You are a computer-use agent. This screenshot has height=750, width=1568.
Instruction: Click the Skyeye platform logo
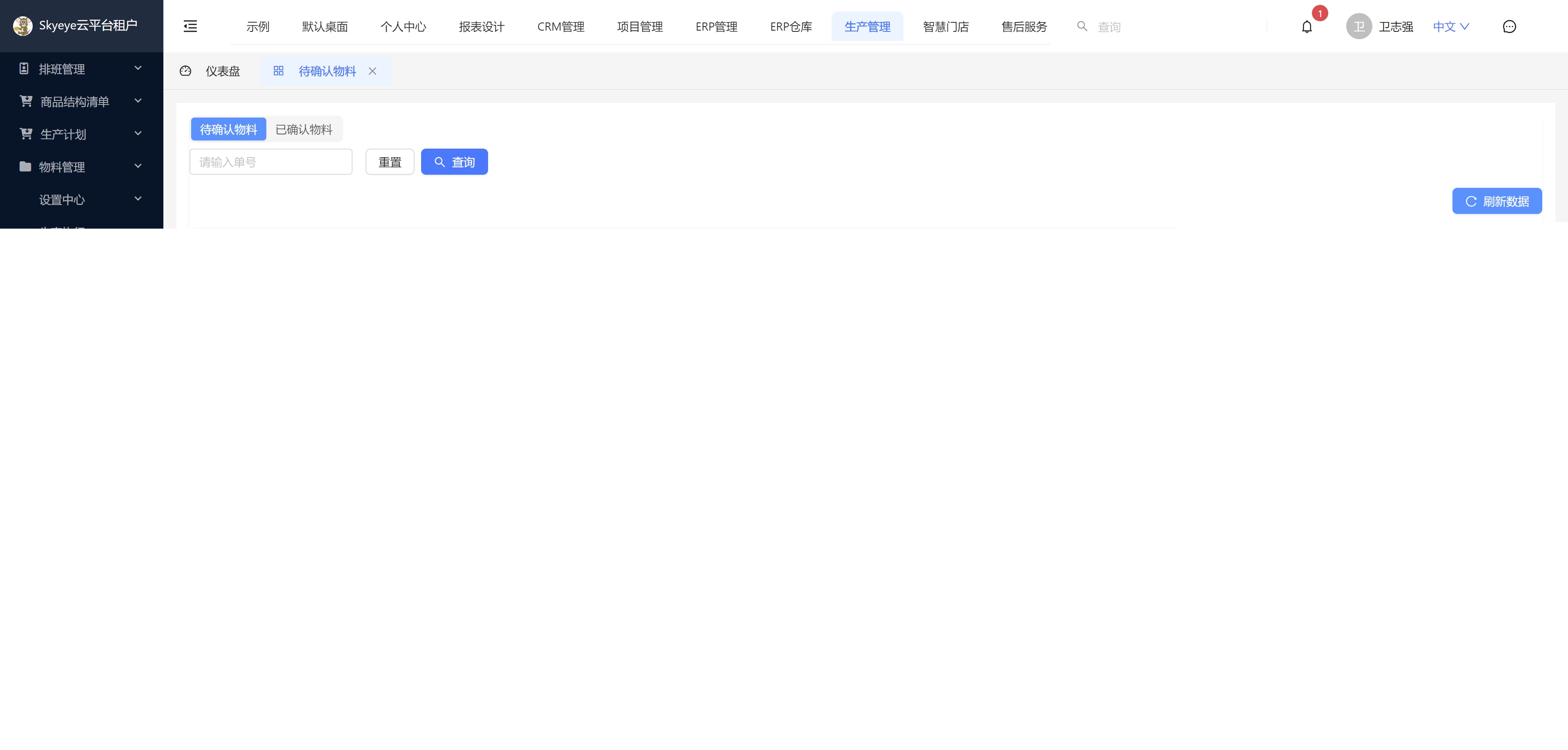tap(22, 26)
